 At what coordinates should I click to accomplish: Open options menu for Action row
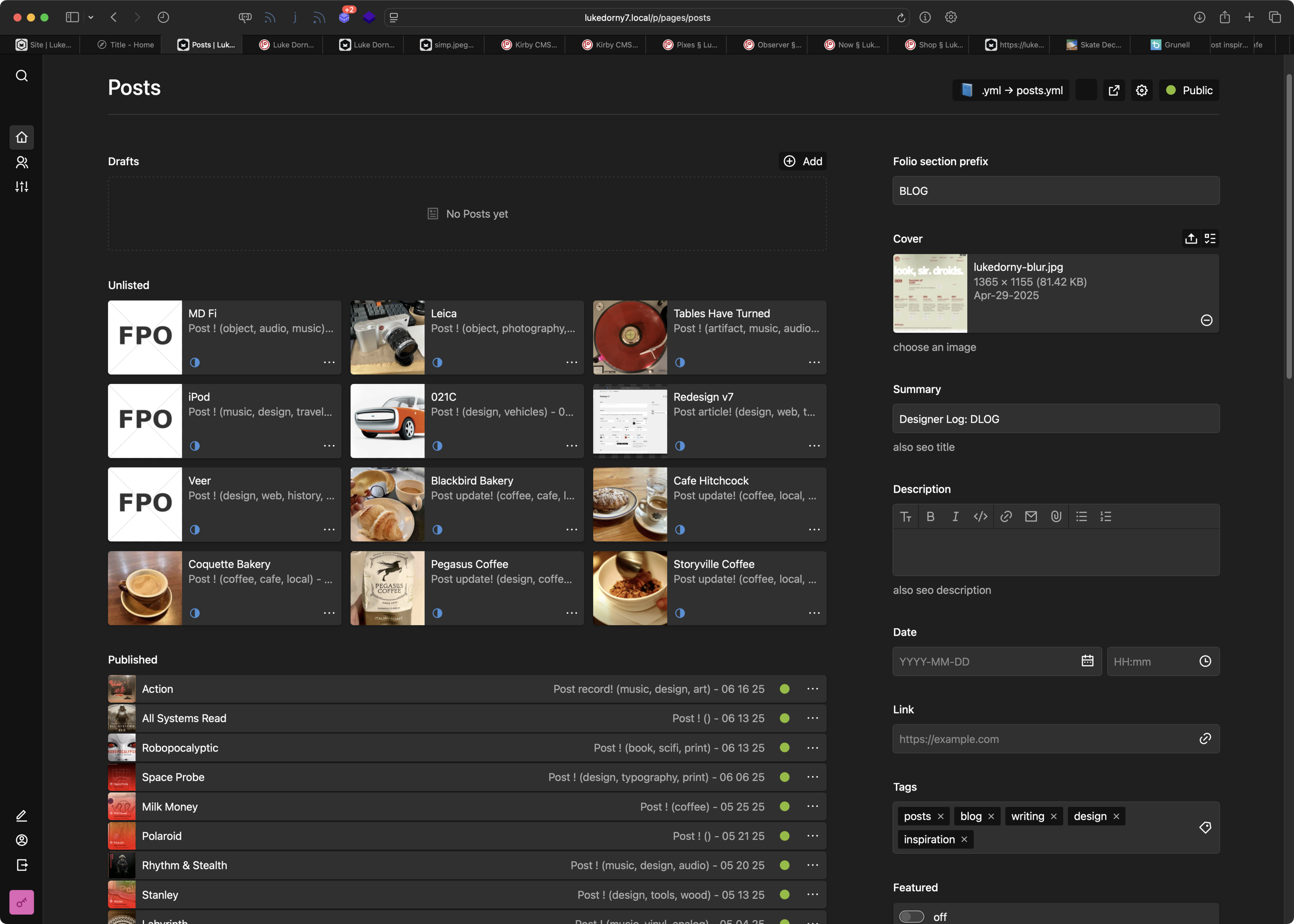point(813,689)
